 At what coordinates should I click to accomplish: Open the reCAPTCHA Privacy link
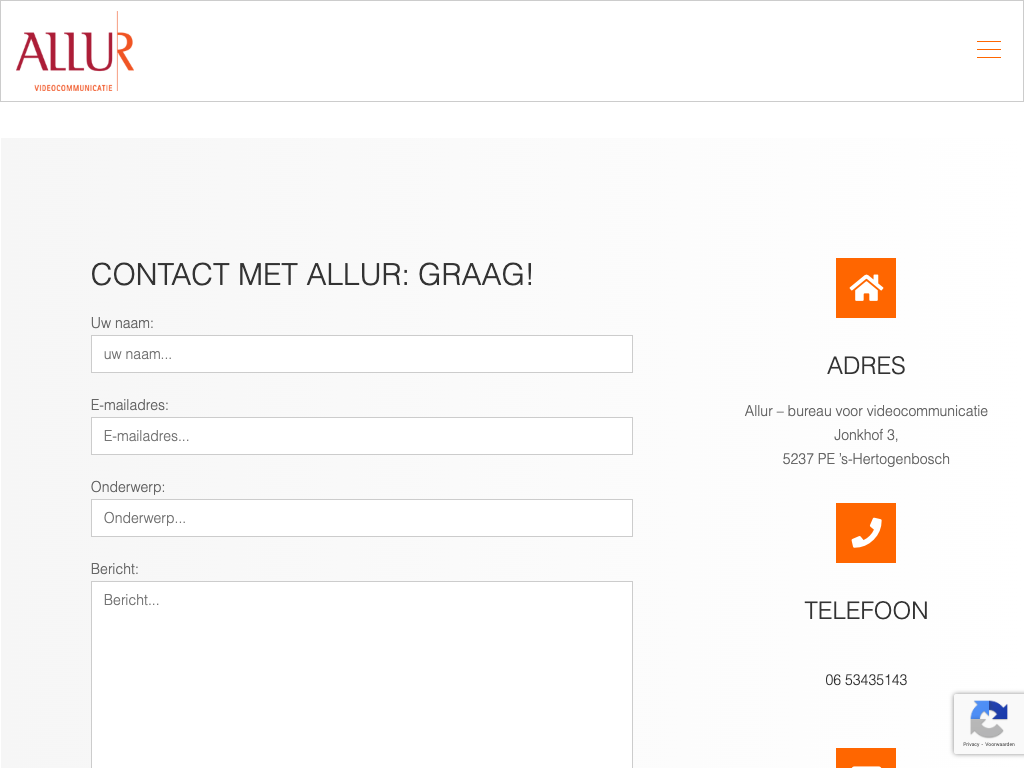point(971,744)
